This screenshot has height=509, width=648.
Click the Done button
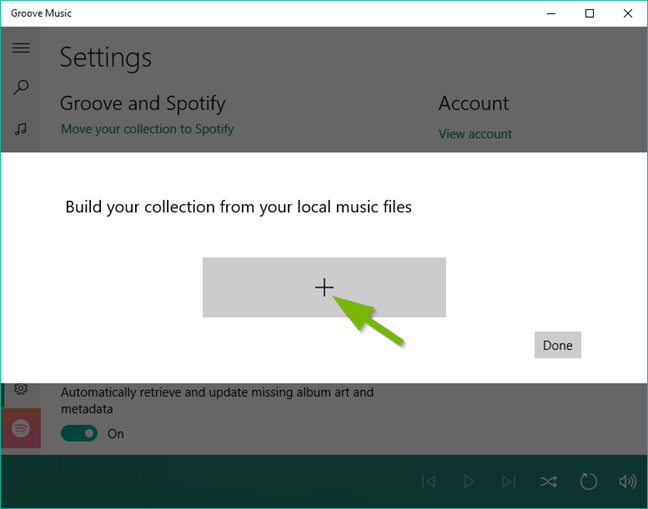pos(557,345)
